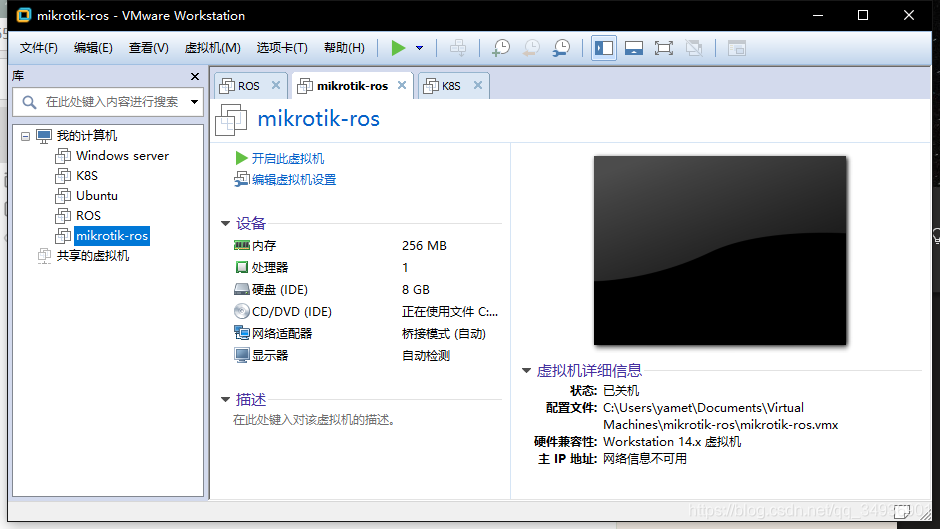Screen dimensions: 940x529
Task: Close the K8S tab
Action: 478,85
